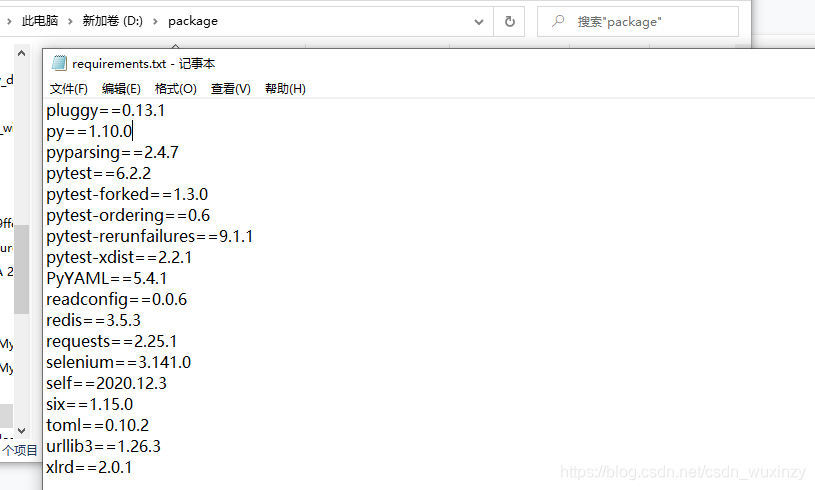This screenshot has height=490, width=815.
Task: Click the line pytest==6.2.2
Action: point(99,174)
